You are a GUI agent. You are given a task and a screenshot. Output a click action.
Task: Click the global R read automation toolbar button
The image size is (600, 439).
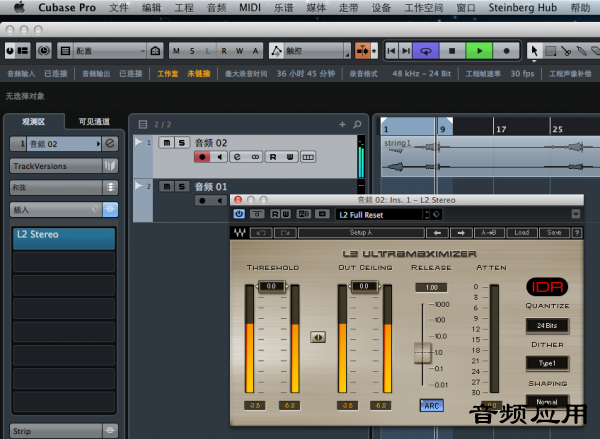(224, 51)
